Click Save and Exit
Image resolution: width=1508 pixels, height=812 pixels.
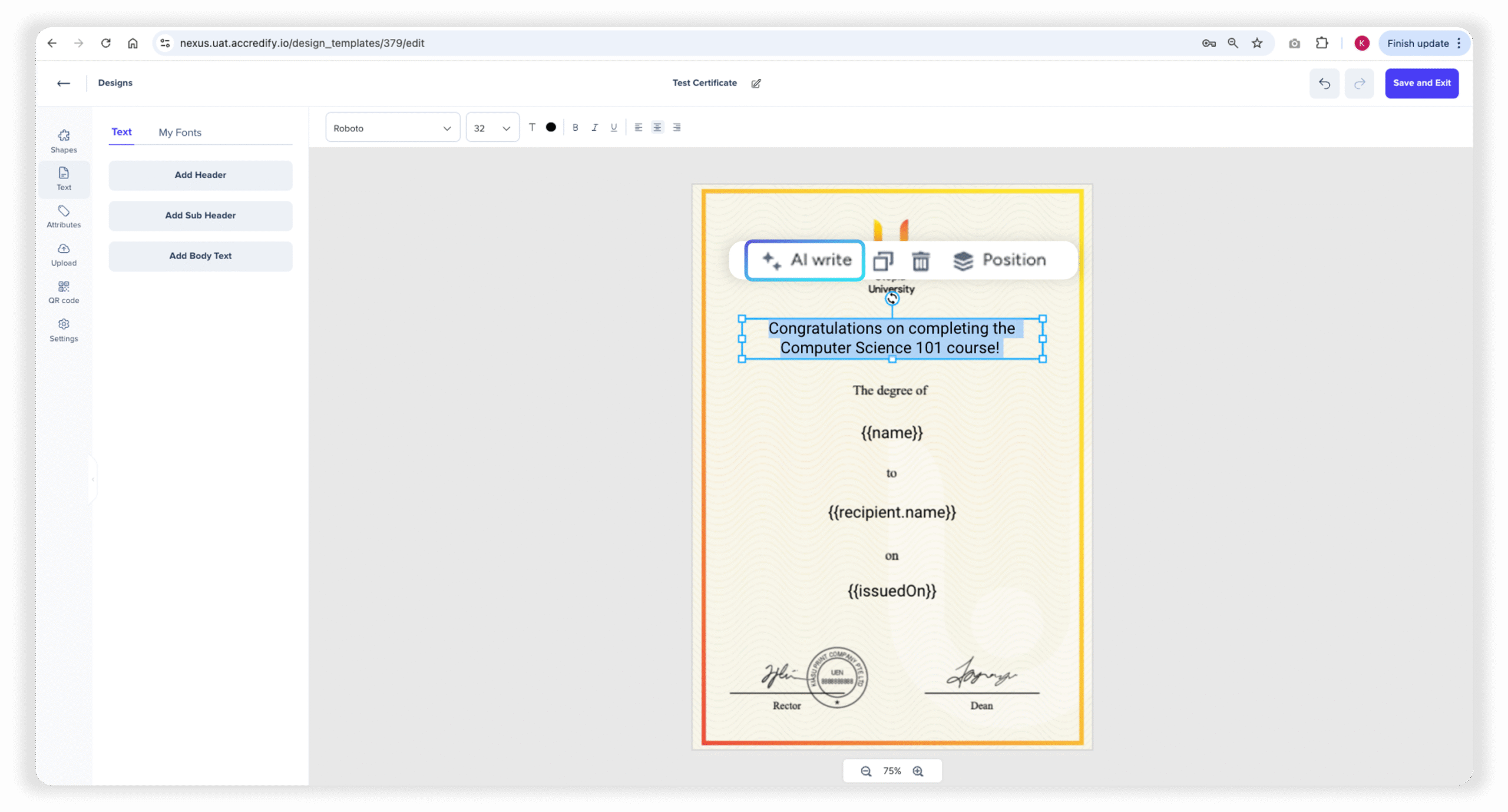tap(1421, 83)
